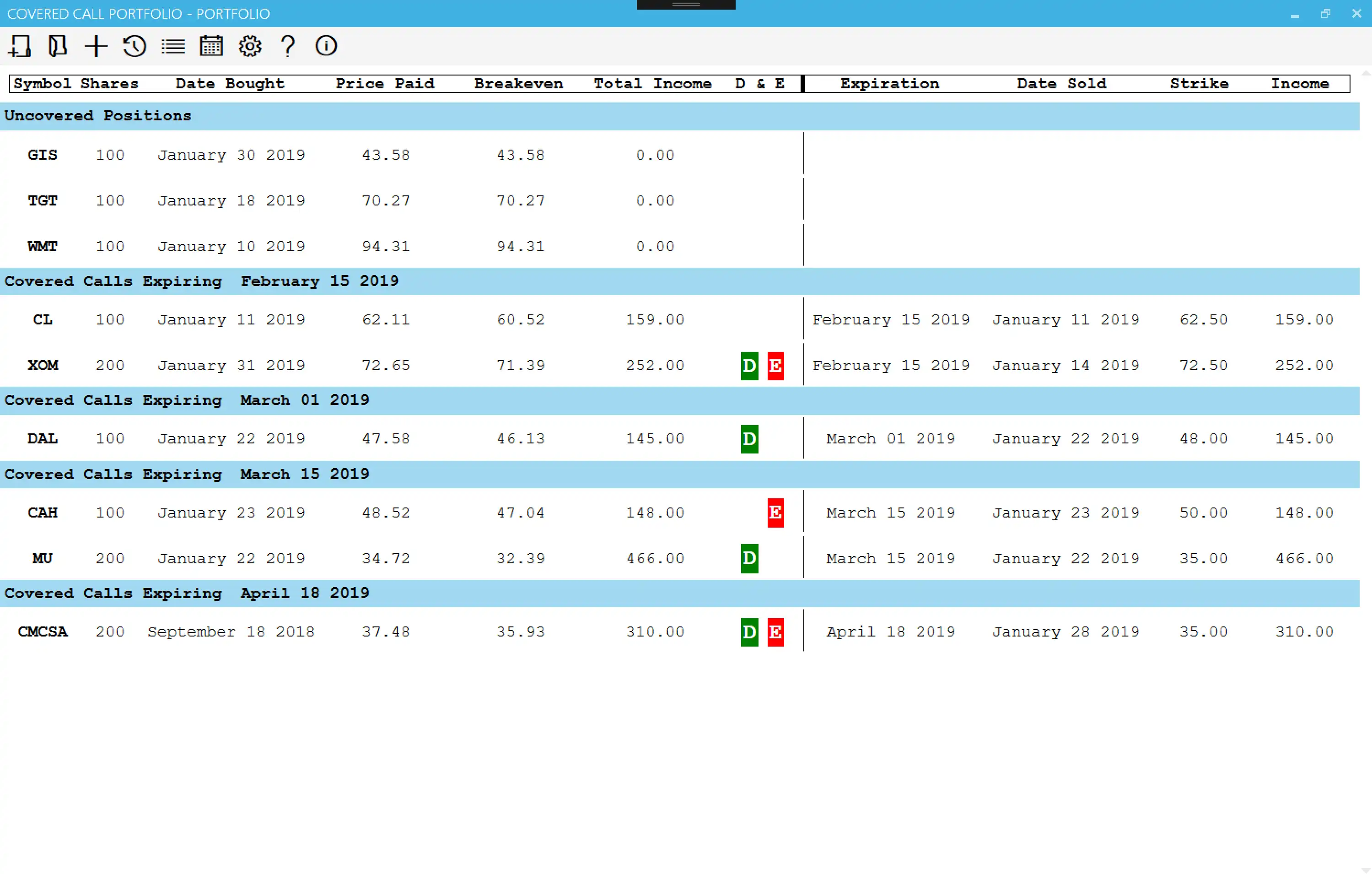Click the duplicate position icon
Image resolution: width=1372 pixels, height=874 pixels.
coord(57,46)
